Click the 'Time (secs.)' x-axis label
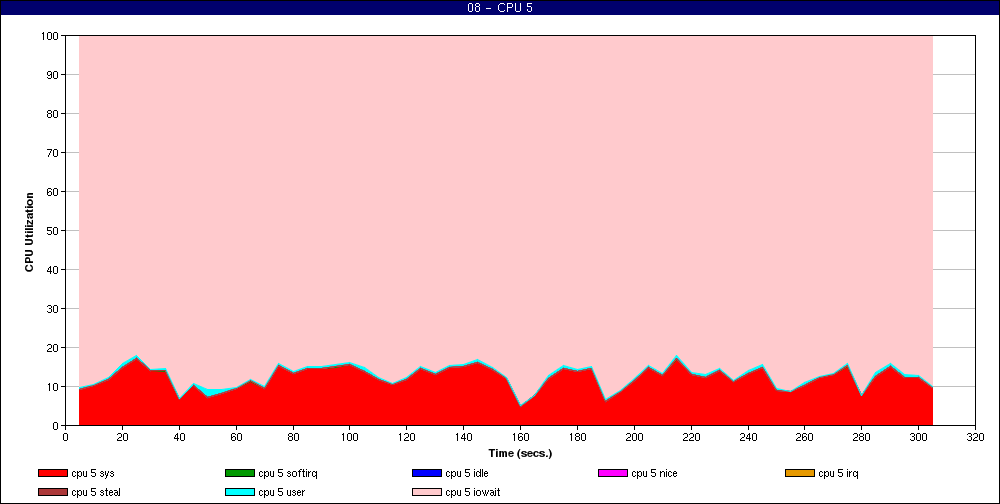The image size is (1000, 504). pyautogui.click(x=520, y=454)
